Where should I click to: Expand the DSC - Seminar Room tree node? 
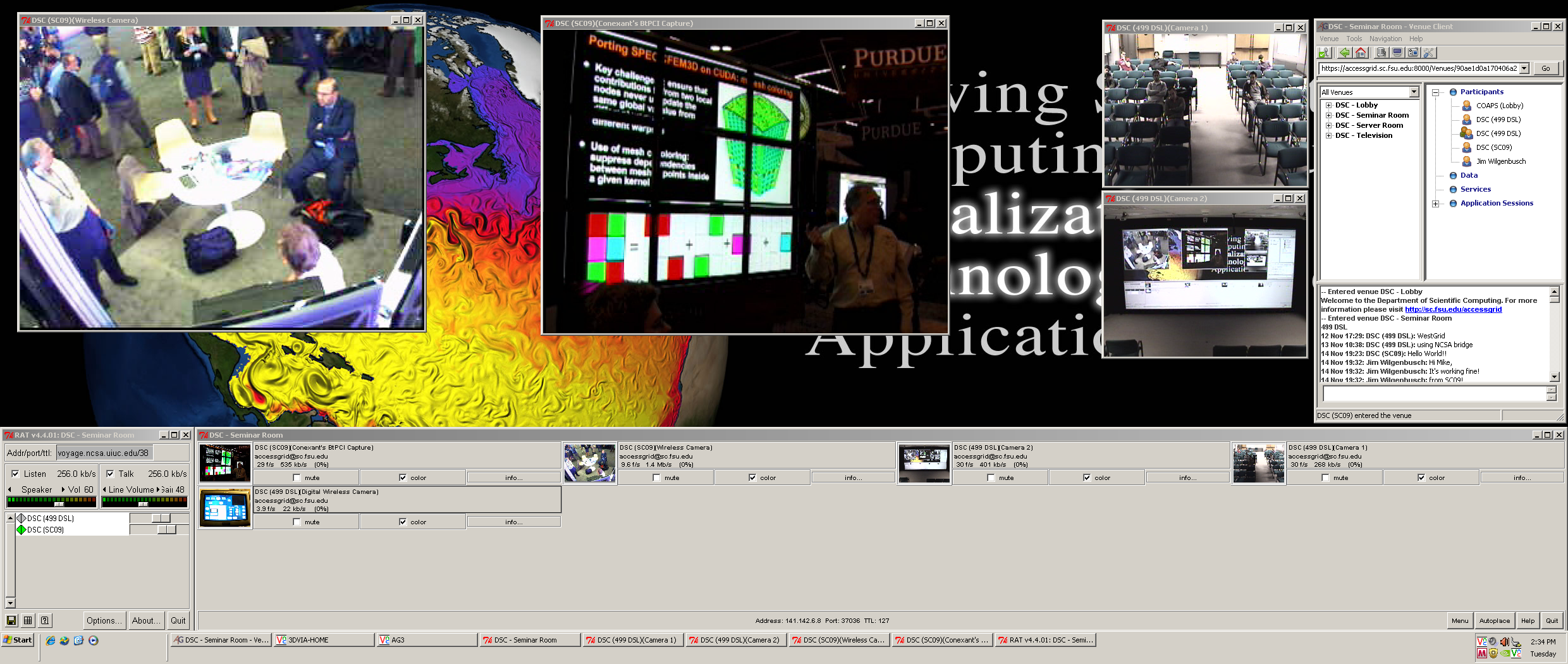1329,116
